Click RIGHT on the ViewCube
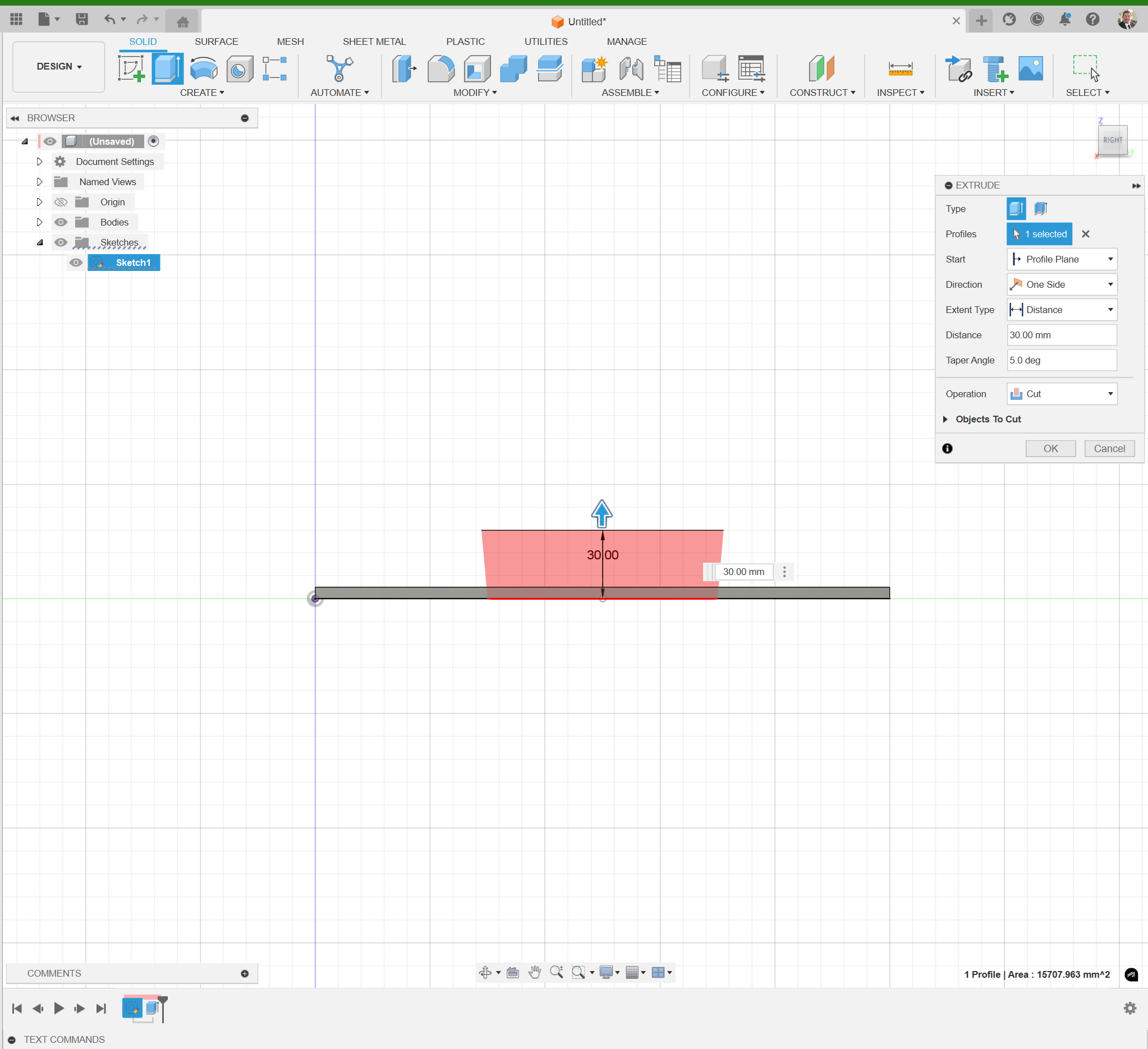This screenshot has height=1049, width=1148. coord(1112,140)
